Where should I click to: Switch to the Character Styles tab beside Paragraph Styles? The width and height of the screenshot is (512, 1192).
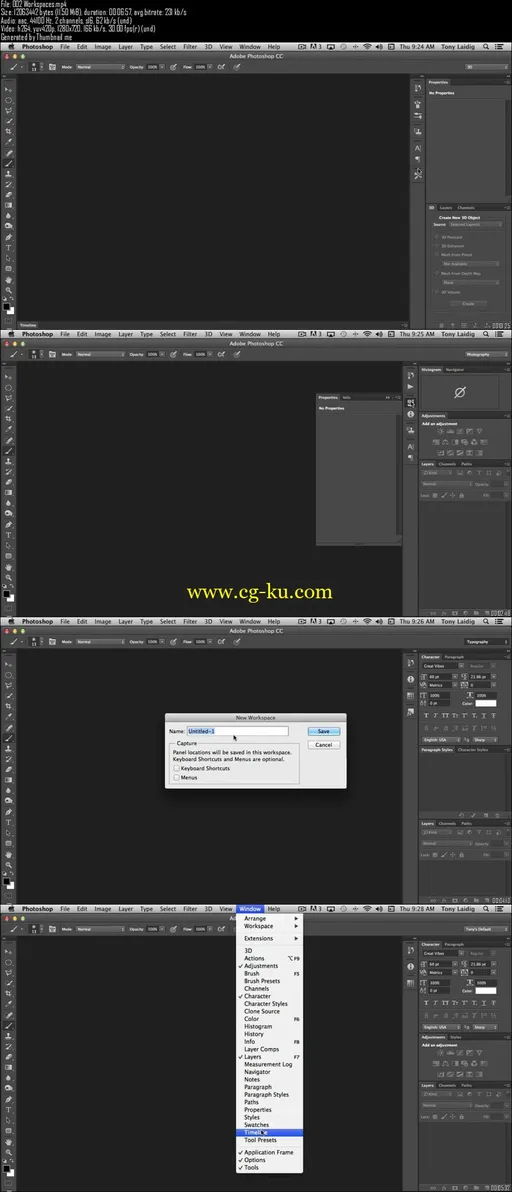click(x=472, y=750)
